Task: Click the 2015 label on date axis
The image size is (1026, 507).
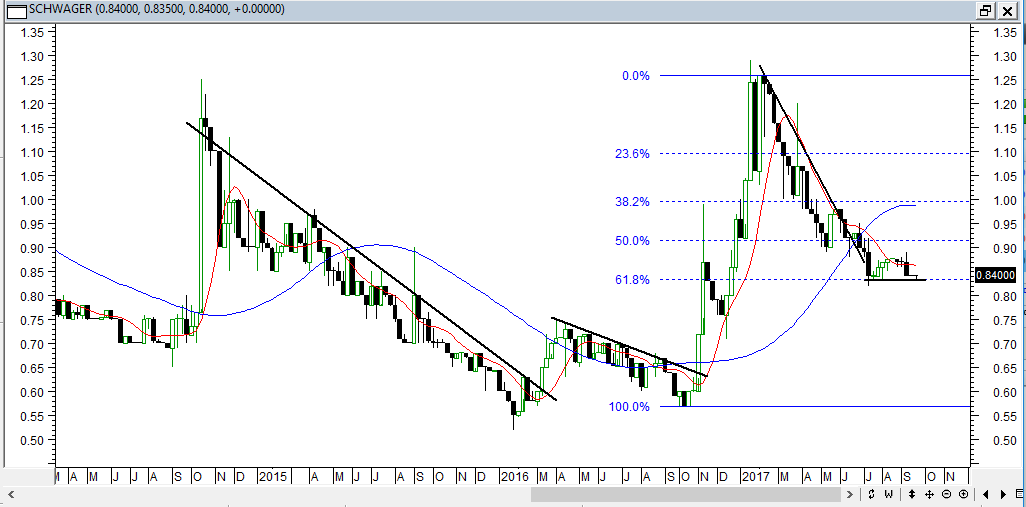Action: tap(272, 476)
